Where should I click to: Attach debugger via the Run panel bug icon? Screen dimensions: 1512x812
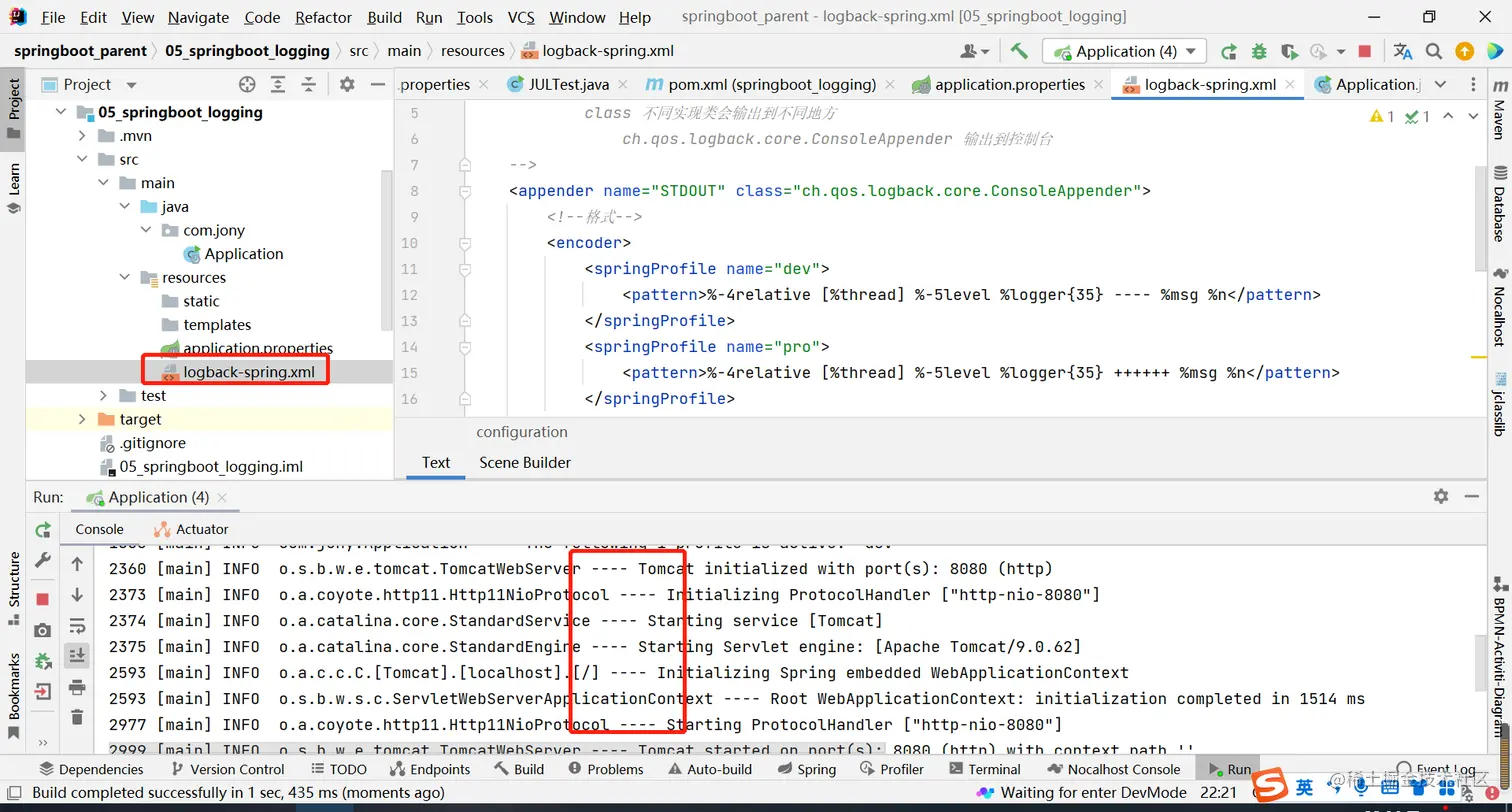[42, 661]
